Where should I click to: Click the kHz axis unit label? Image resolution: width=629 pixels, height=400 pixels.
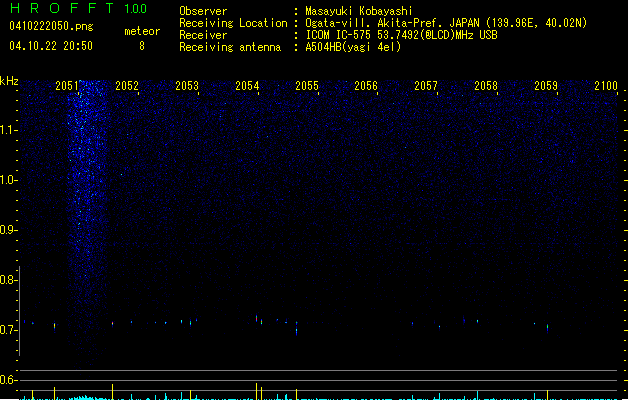pyautogui.click(x=9, y=81)
